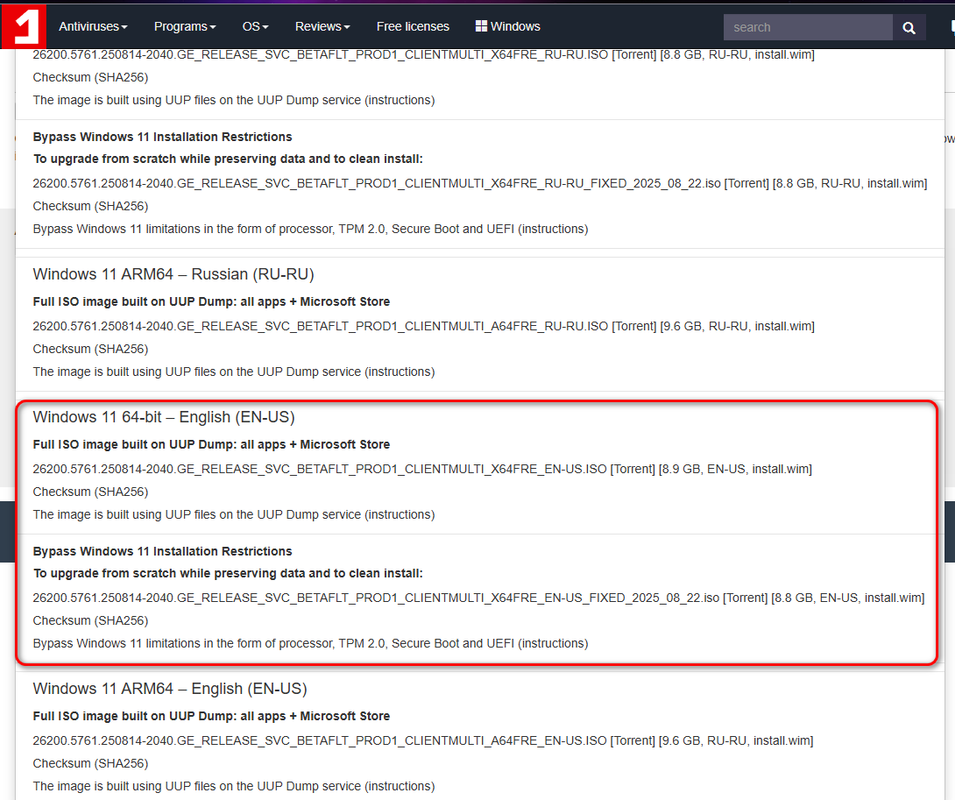Click EN-US Bypass Windows 11 Installation Restrictions text
Viewport: 955px width, 800px height.
point(163,552)
